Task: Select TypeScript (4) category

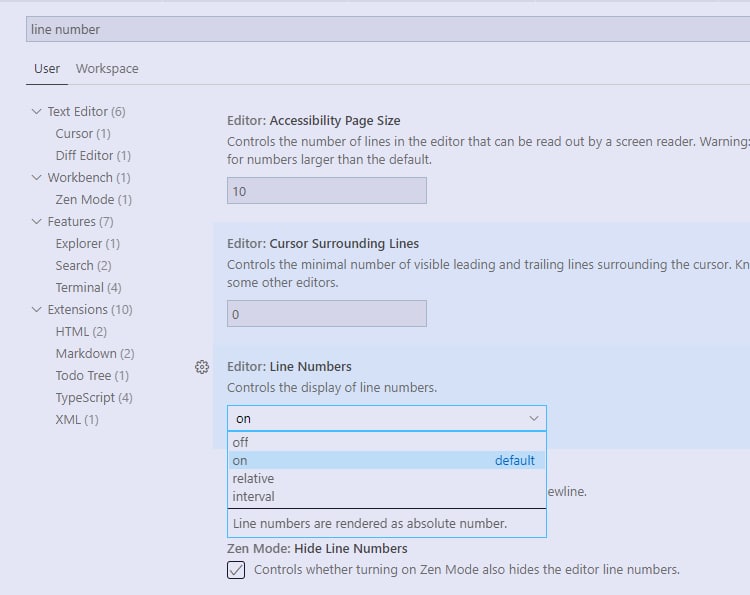Action: pos(94,397)
